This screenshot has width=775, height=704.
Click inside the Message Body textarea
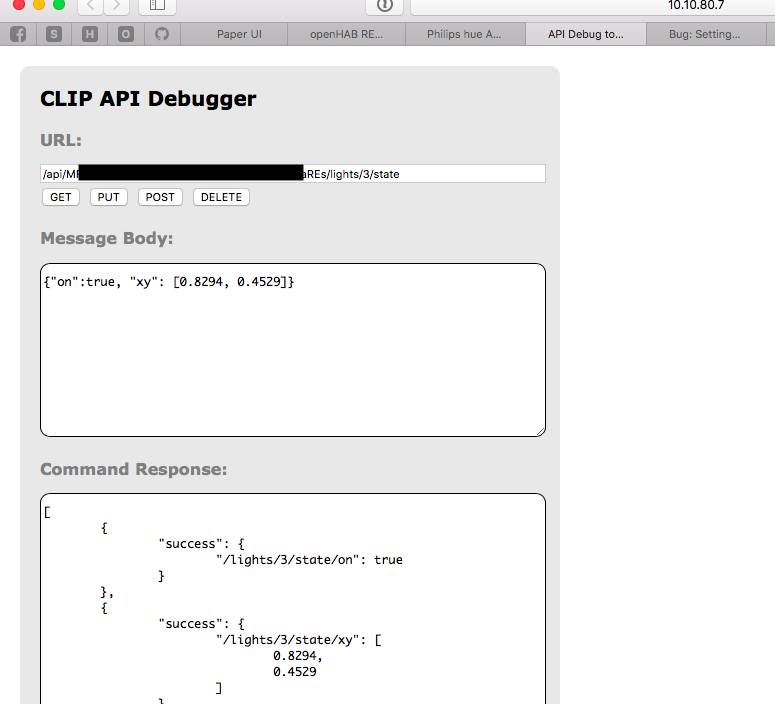(293, 350)
